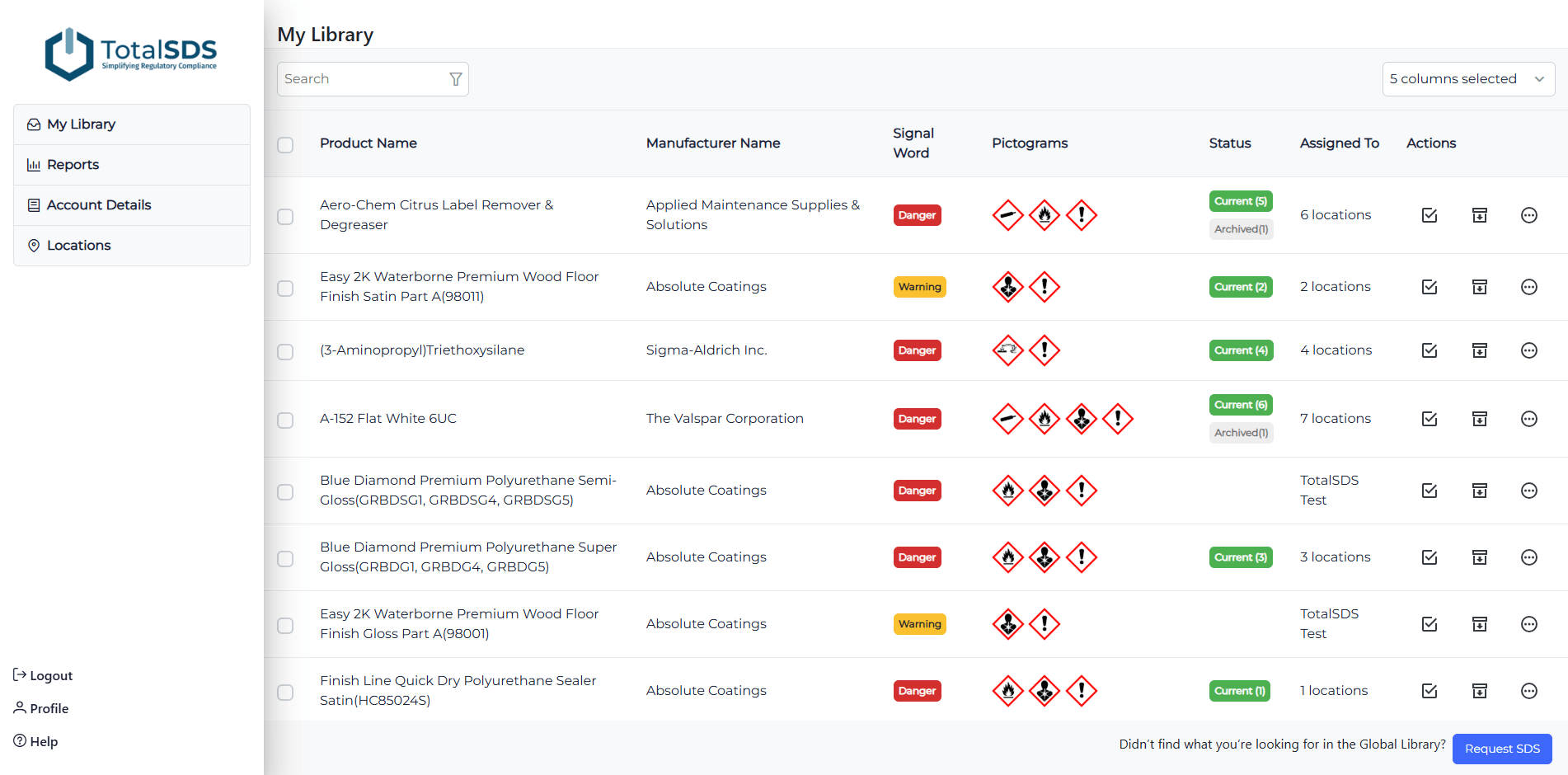Image resolution: width=1568 pixels, height=775 pixels.
Task: Click archive icon for Sigma-Aldrich row
Action: (1480, 350)
